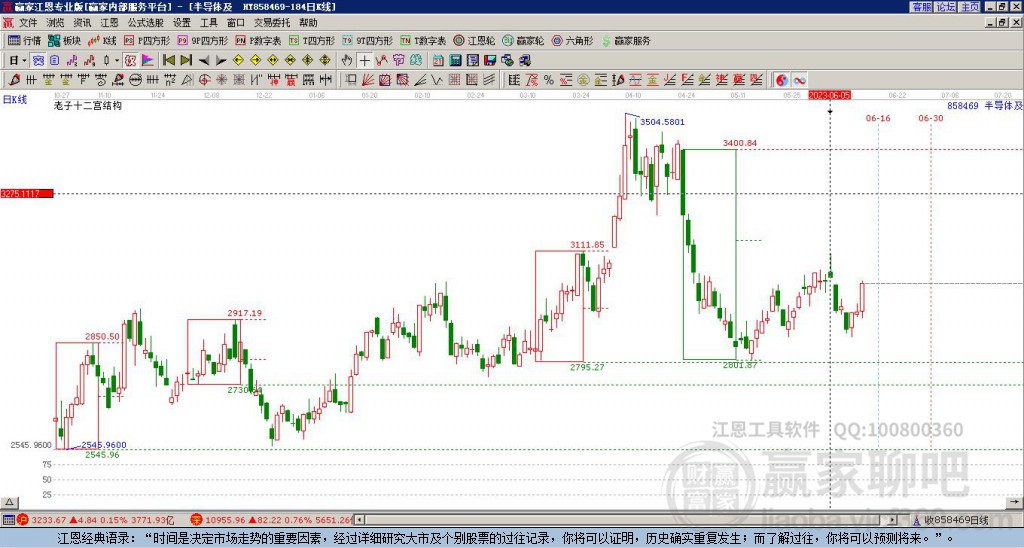
Task: Toggle the yin-yang icon
Action: 782,80
